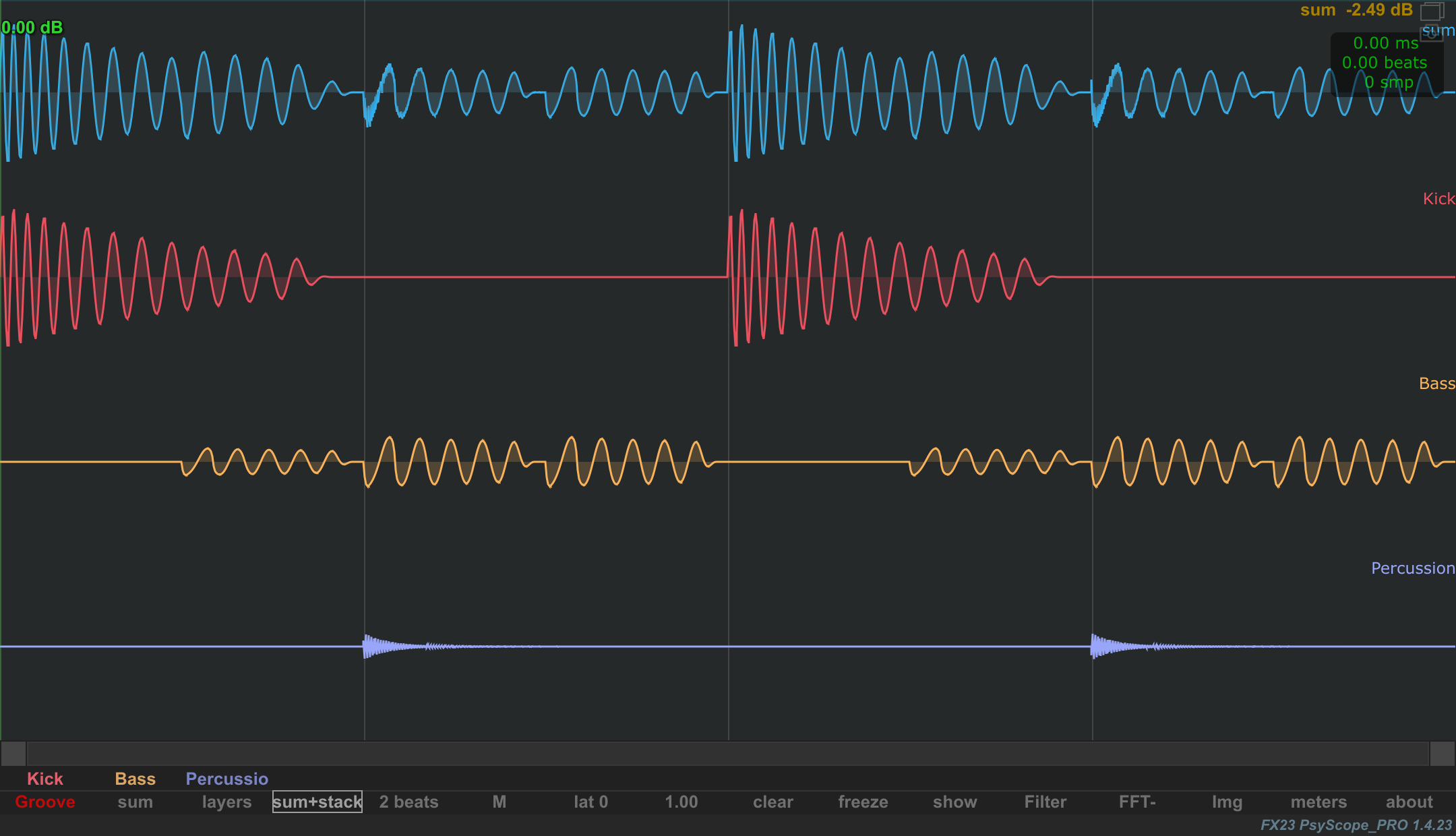Click the camera snapshot icon

[1432, 33]
